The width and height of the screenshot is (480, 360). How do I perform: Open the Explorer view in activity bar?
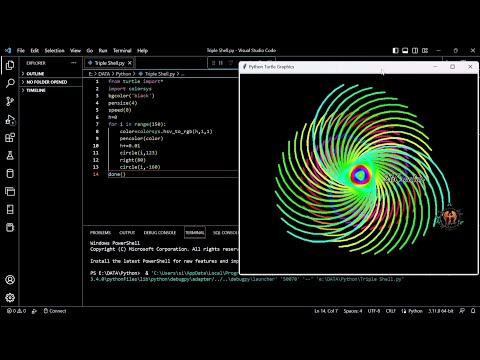(x=10, y=65)
